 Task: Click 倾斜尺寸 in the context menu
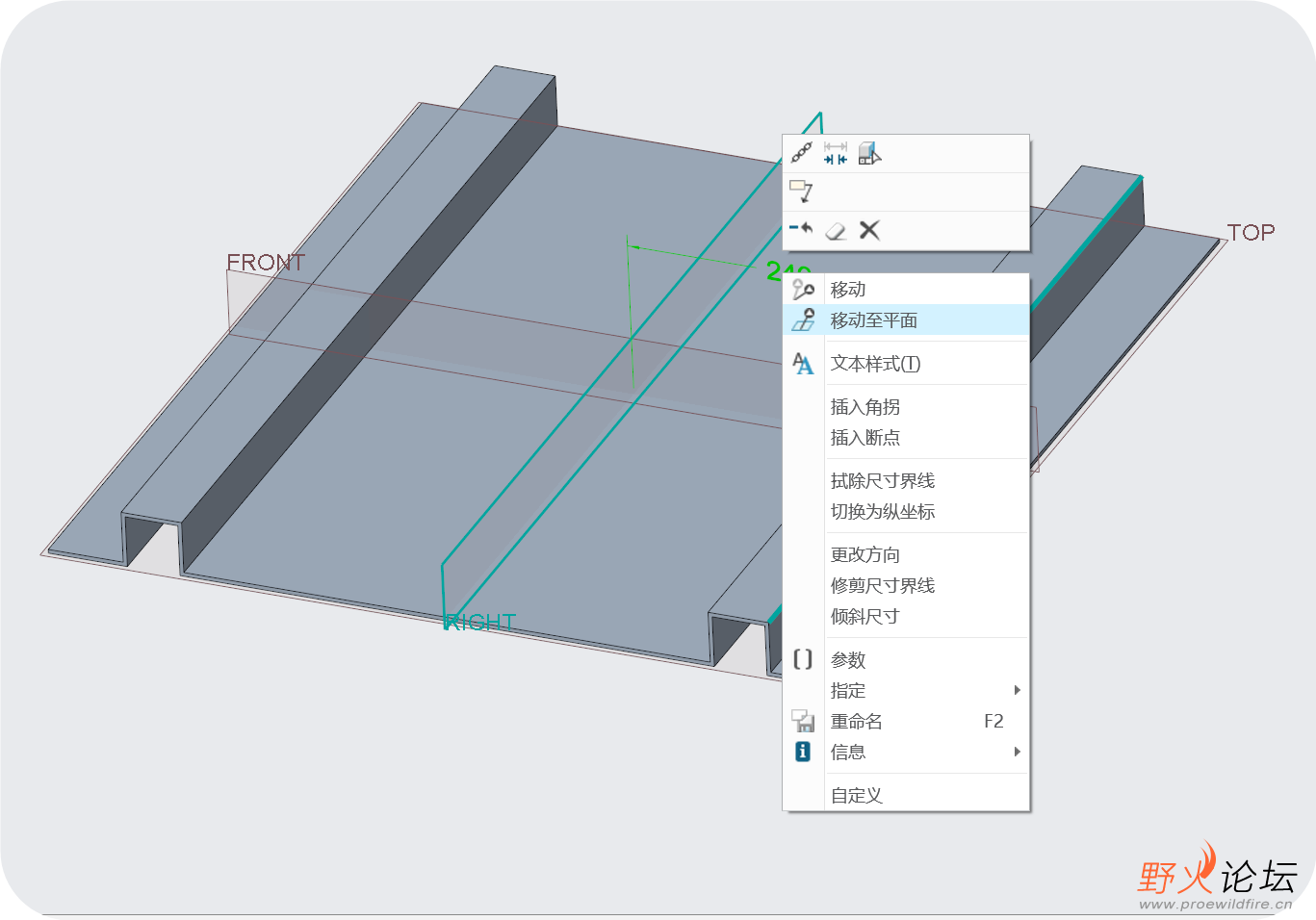click(907, 617)
